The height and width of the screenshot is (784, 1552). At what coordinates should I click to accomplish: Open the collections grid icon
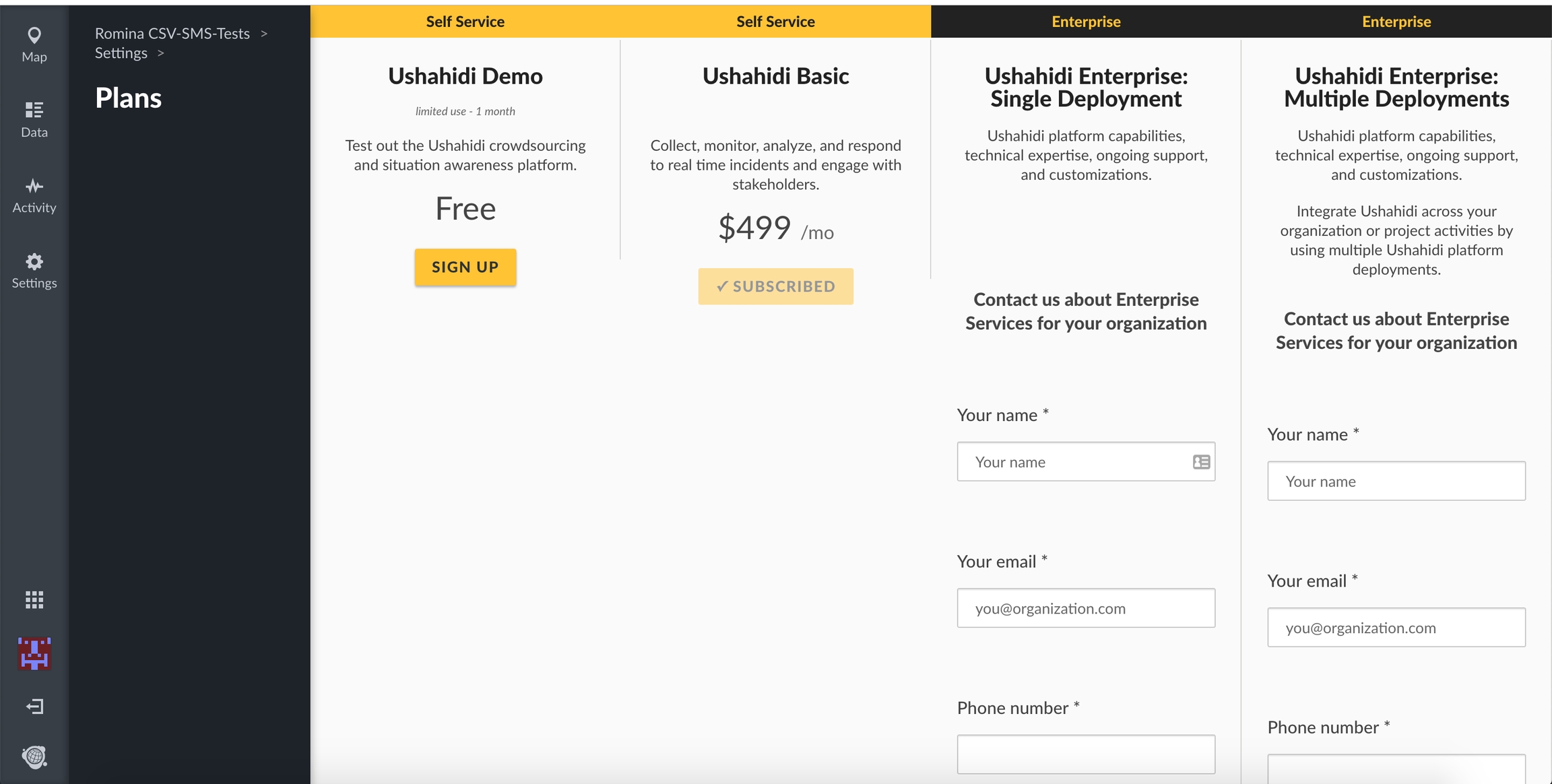click(x=34, y=599)
